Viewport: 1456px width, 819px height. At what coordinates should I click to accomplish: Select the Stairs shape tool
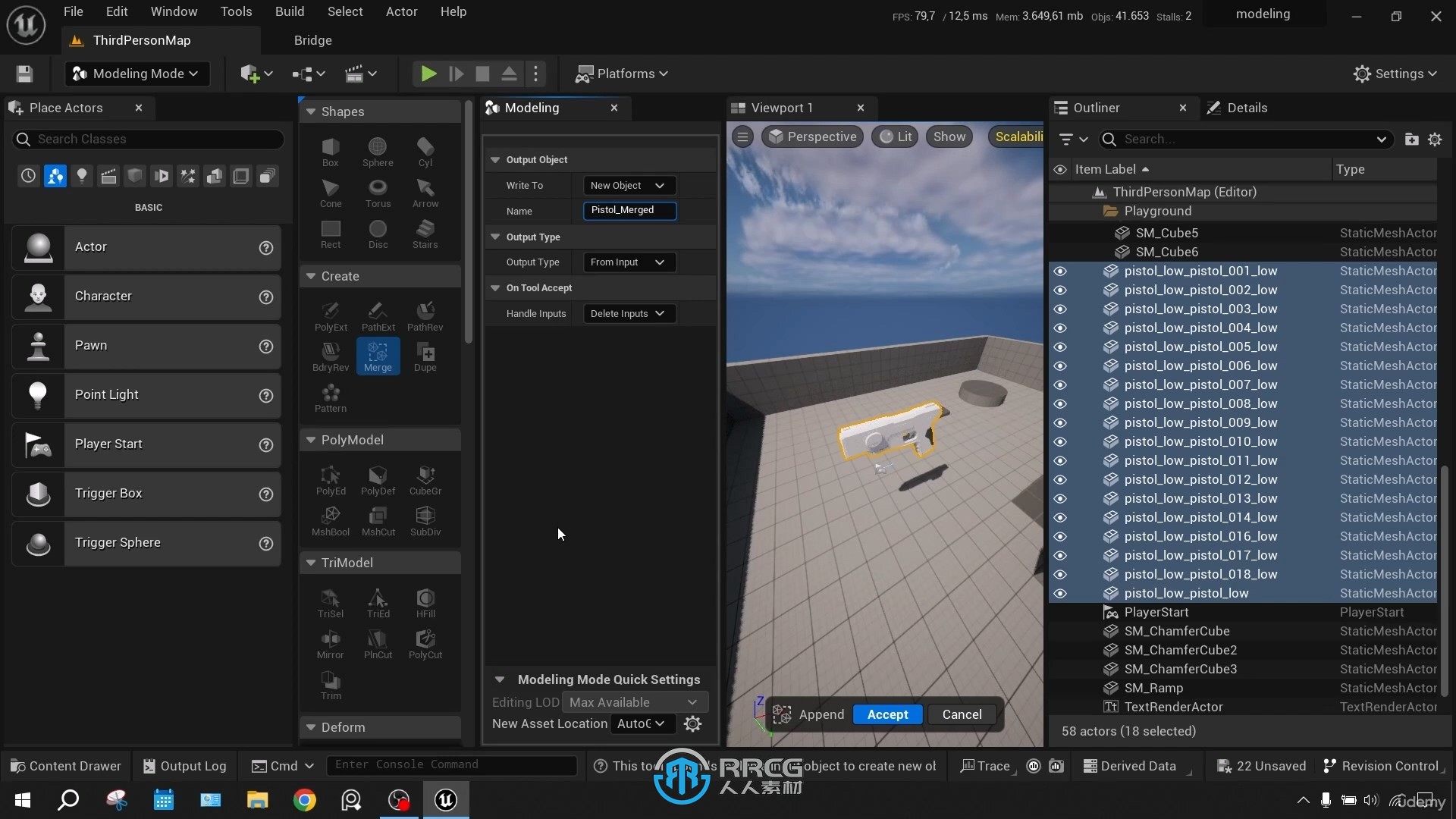[x=425, y=234]
